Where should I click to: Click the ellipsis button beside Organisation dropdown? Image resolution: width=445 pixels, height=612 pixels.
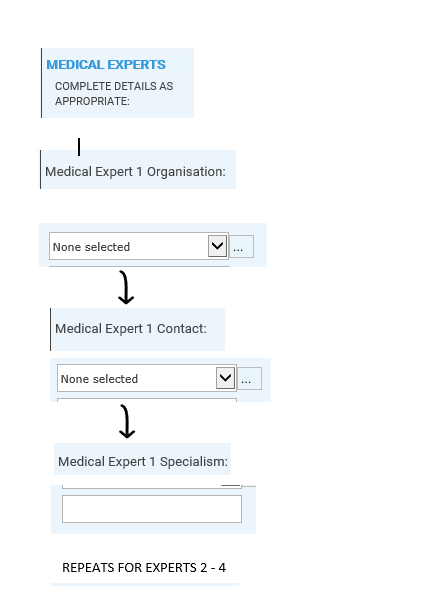pyautogui.click(x=241, y=246)
